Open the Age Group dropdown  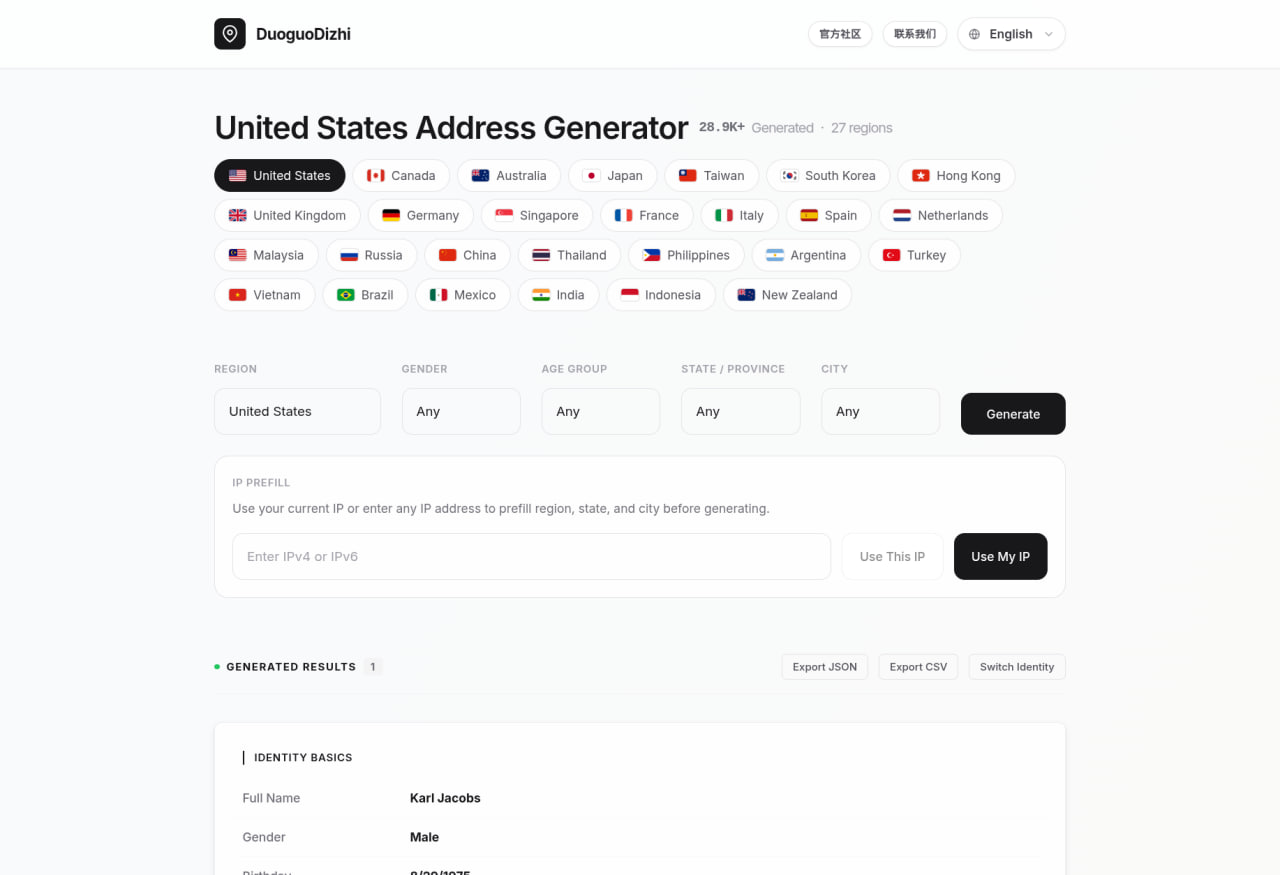(x=600, y=411)
